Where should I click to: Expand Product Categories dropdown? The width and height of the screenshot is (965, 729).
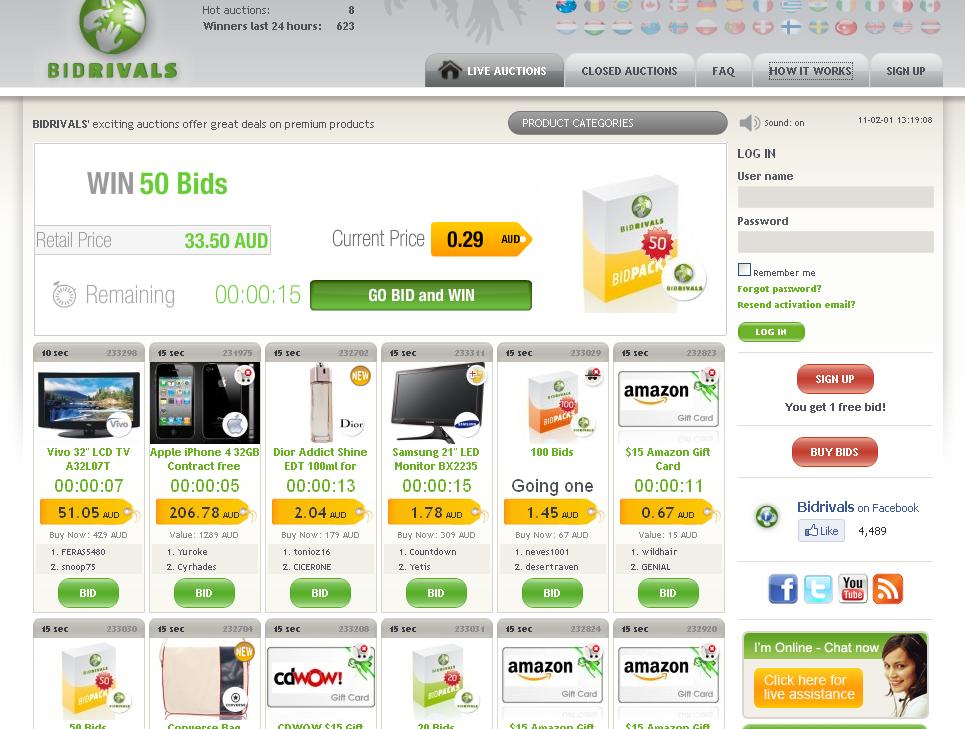tap(617, 123)
